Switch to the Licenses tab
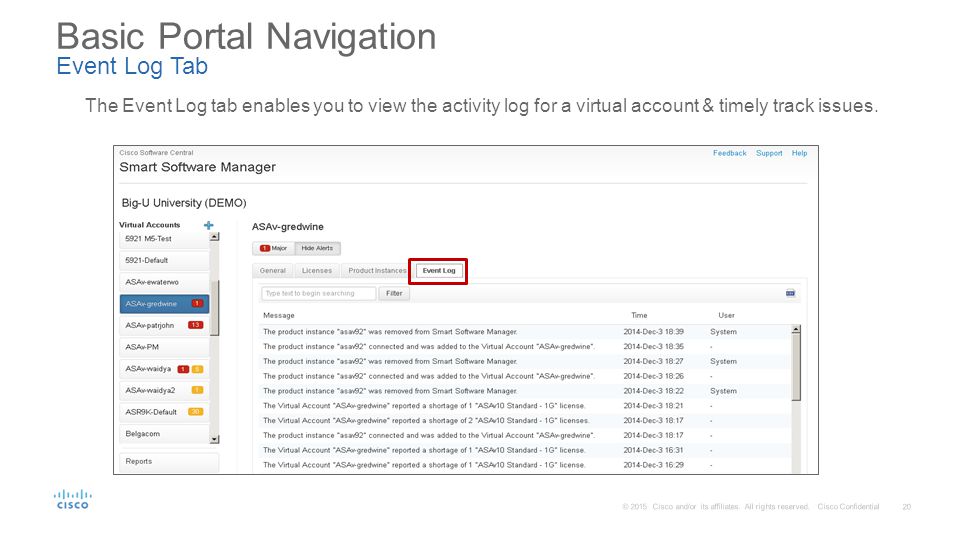Viewport: 960px width, 540px height. [317, 271]
